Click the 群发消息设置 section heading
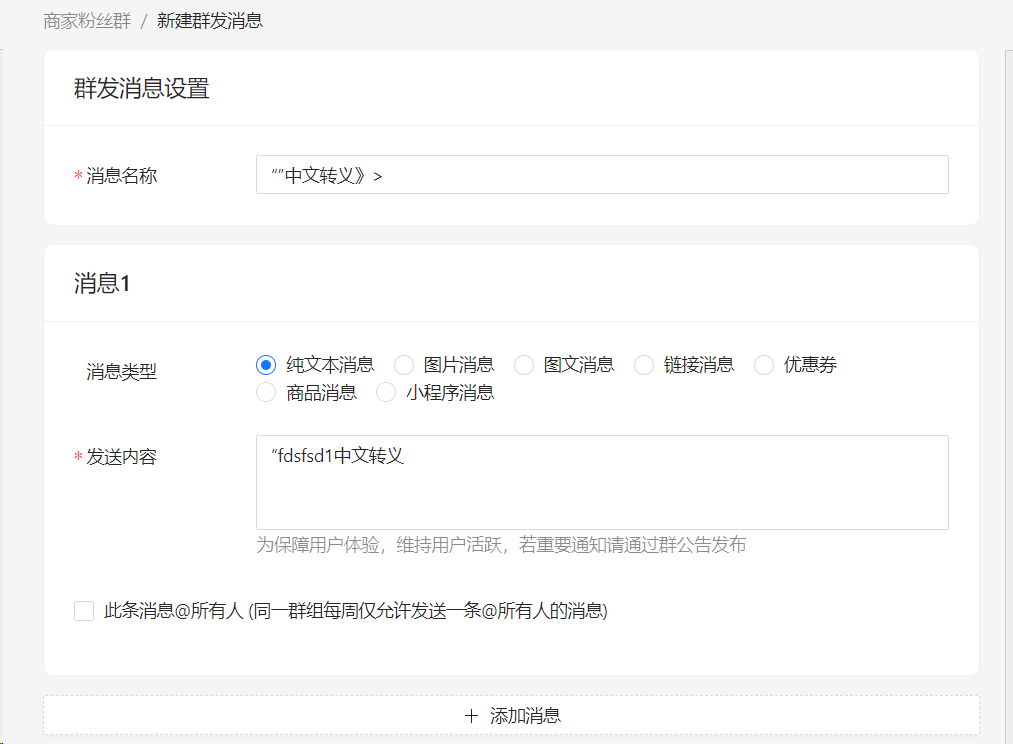This screenshot has height=744, width=1013. click(x=141, y=88)
